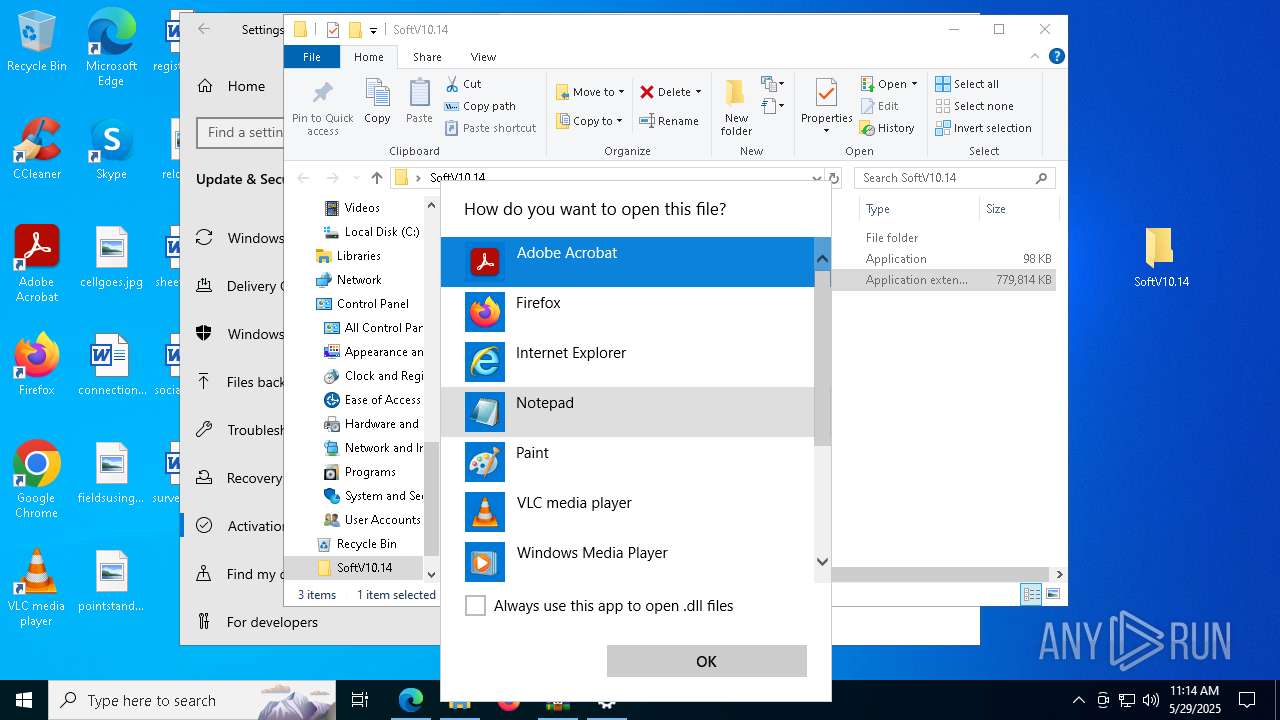Viewport: 1280px width, 720px height.
Task: Switch to large icons view button
Action: 1052,594
